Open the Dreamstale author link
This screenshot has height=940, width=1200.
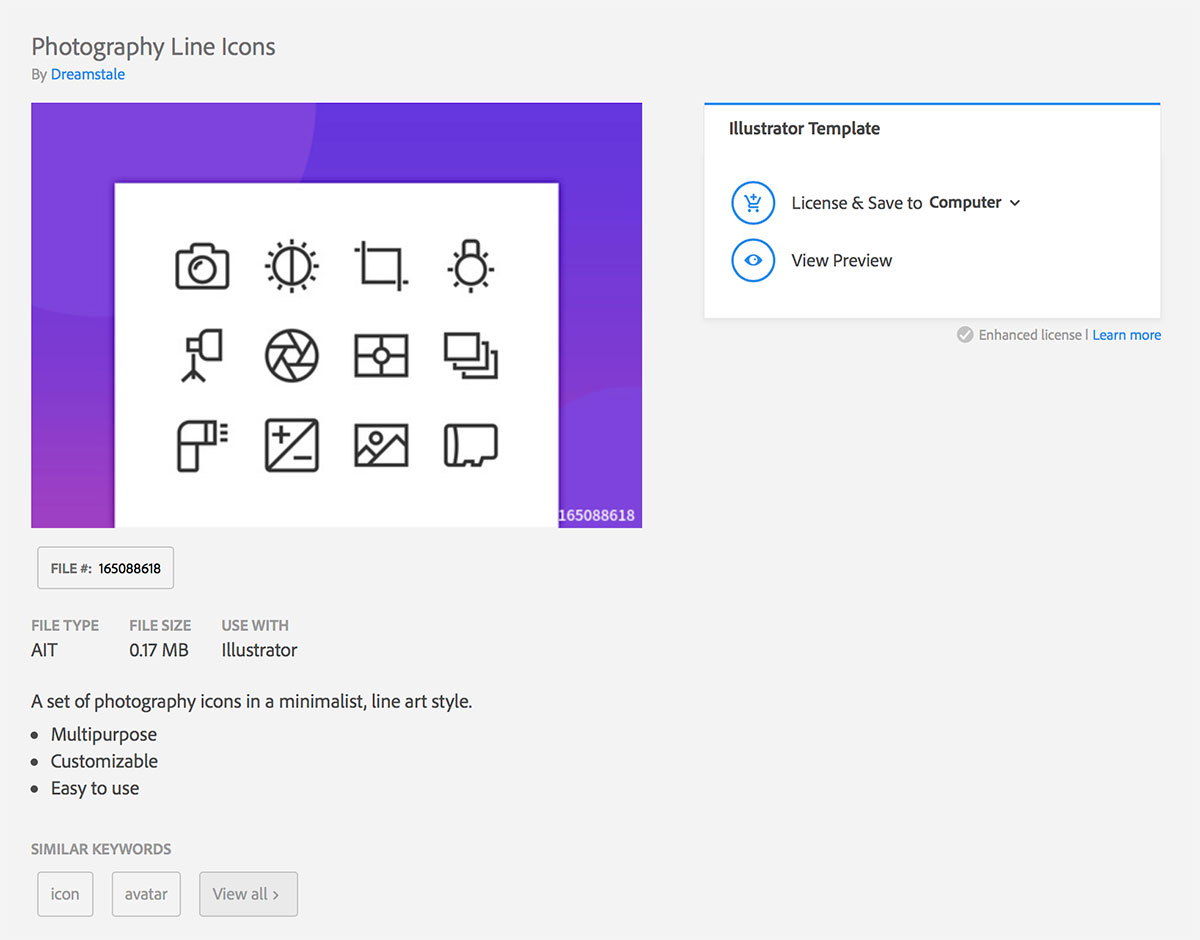point(88,74)
